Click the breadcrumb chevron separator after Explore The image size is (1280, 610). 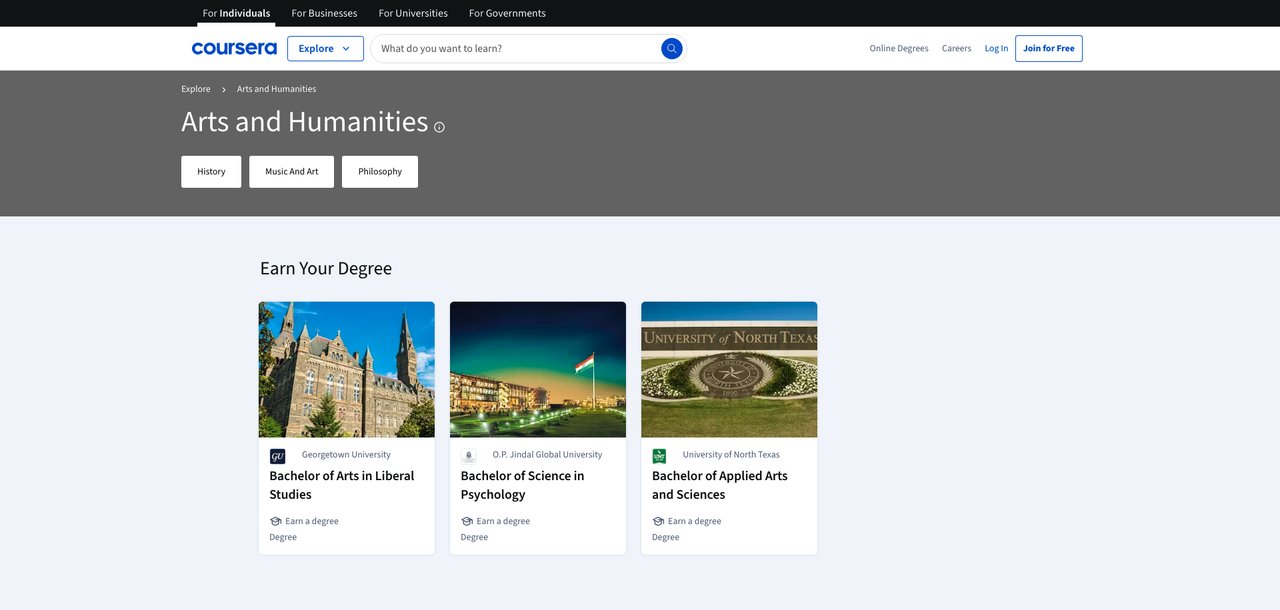224,89
